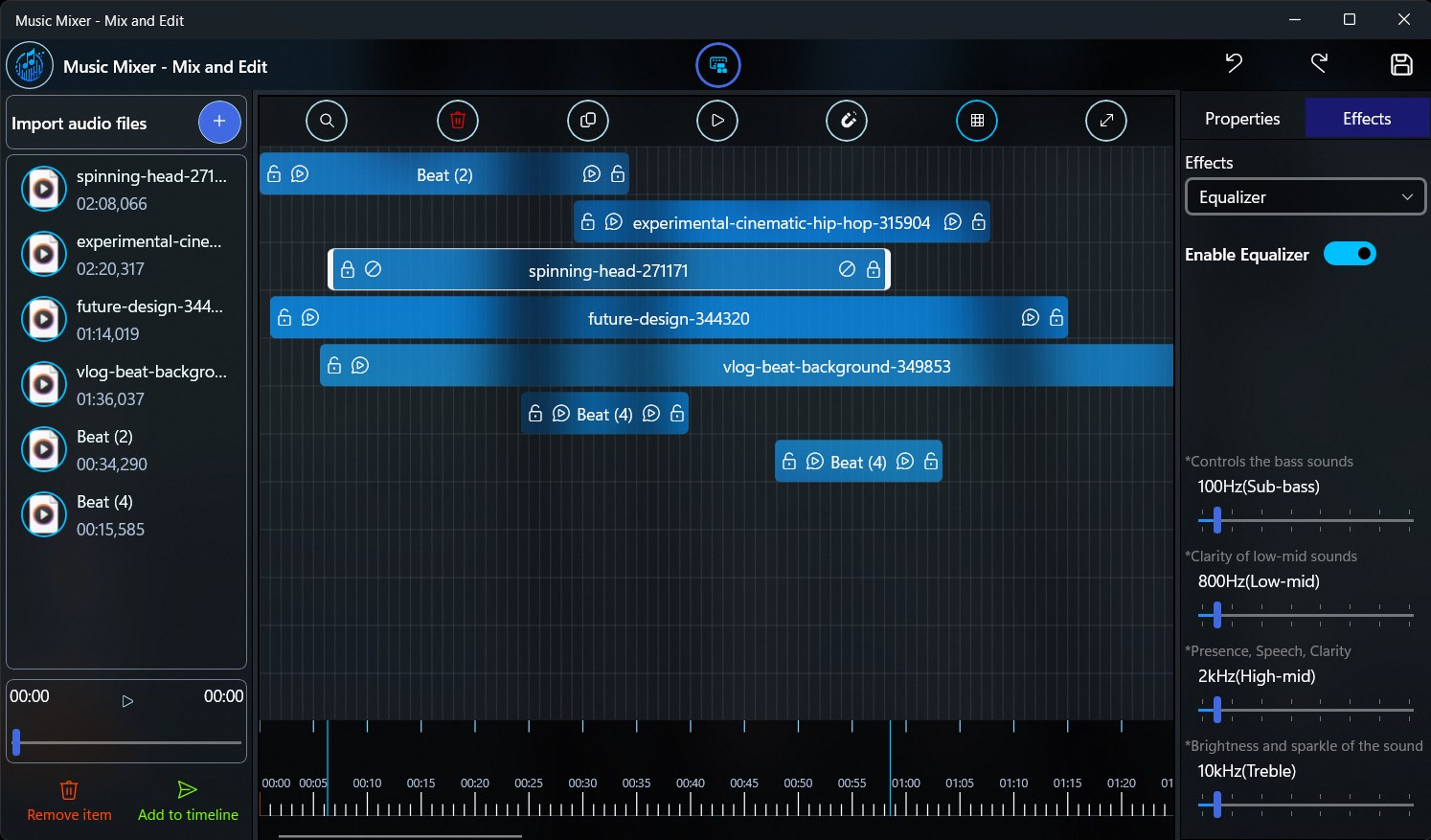
Task: Select the edit pencil tool
Action: point(847,120)
